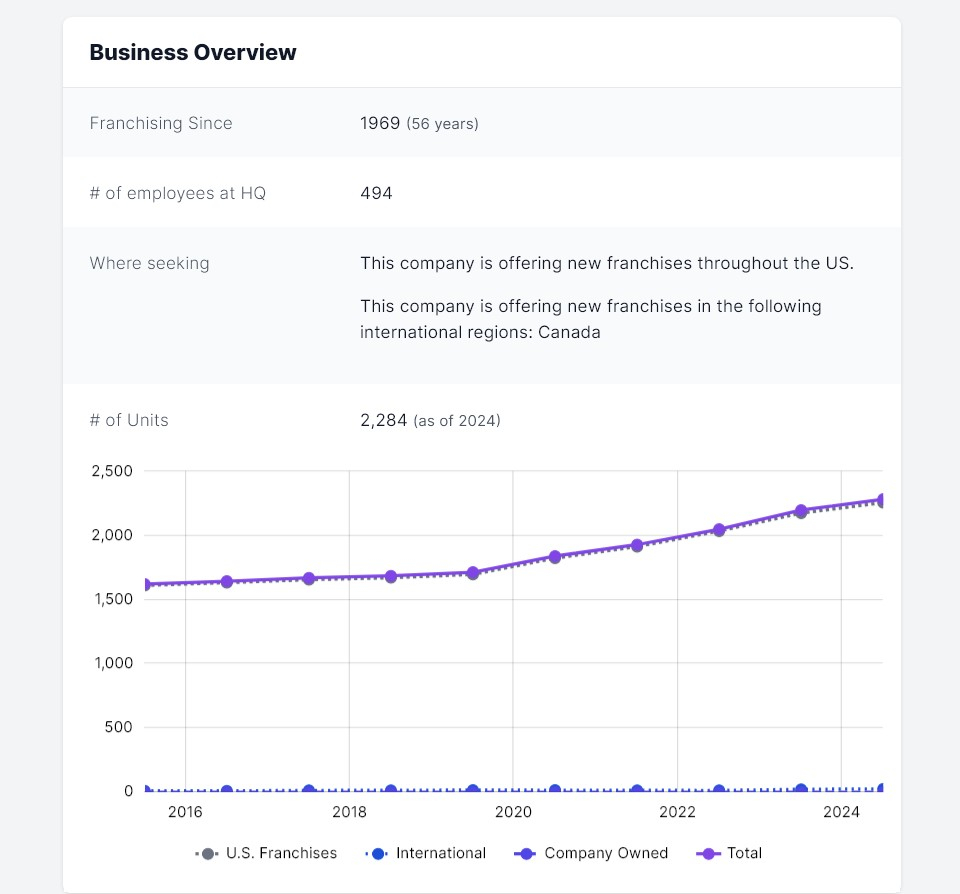This screenshot has height=894, width=960.
Task: Click the 'Where seeking' row label
Action: pos(150,263)
